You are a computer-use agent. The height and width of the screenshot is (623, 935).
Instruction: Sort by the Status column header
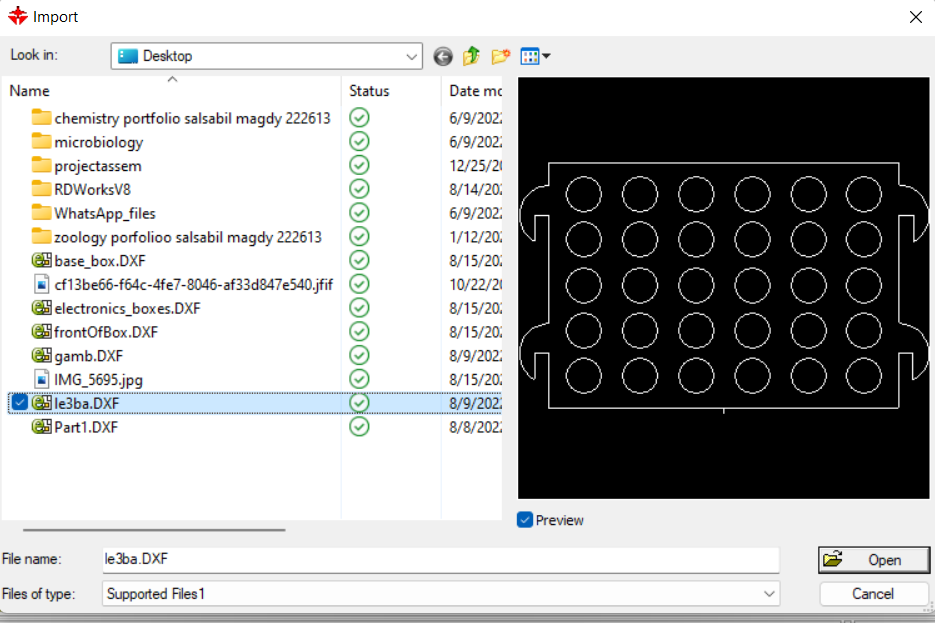pos(369,91)
